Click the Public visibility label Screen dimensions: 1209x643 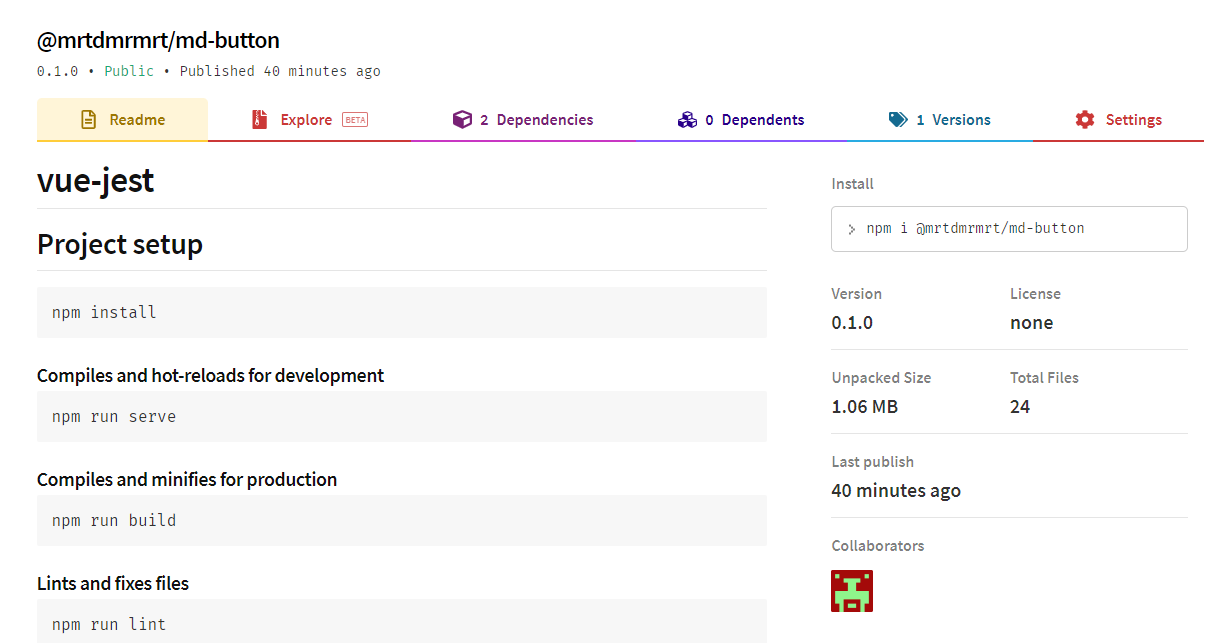127,71
